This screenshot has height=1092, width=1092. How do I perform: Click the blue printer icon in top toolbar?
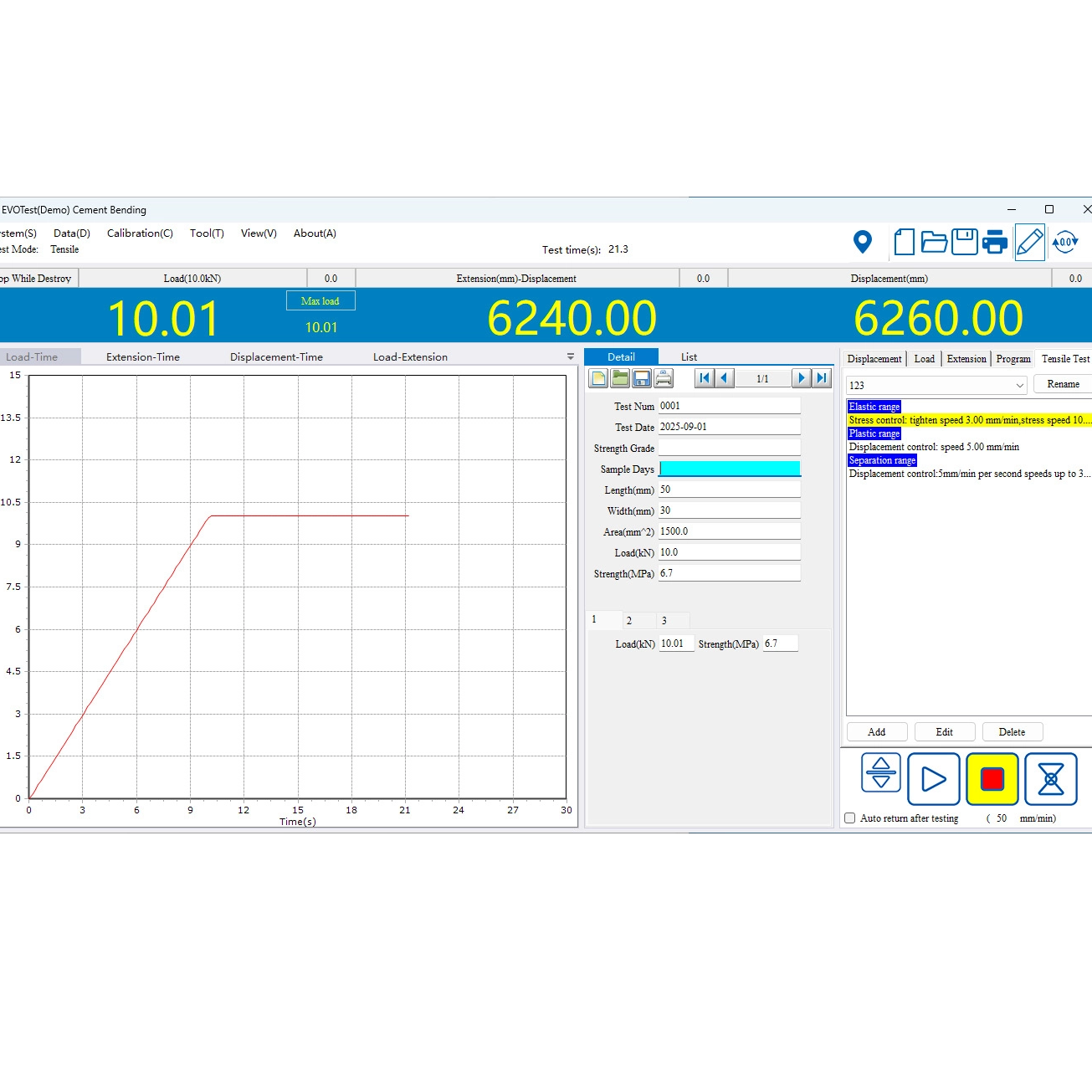pyautogui.click(x=994, y=242)
